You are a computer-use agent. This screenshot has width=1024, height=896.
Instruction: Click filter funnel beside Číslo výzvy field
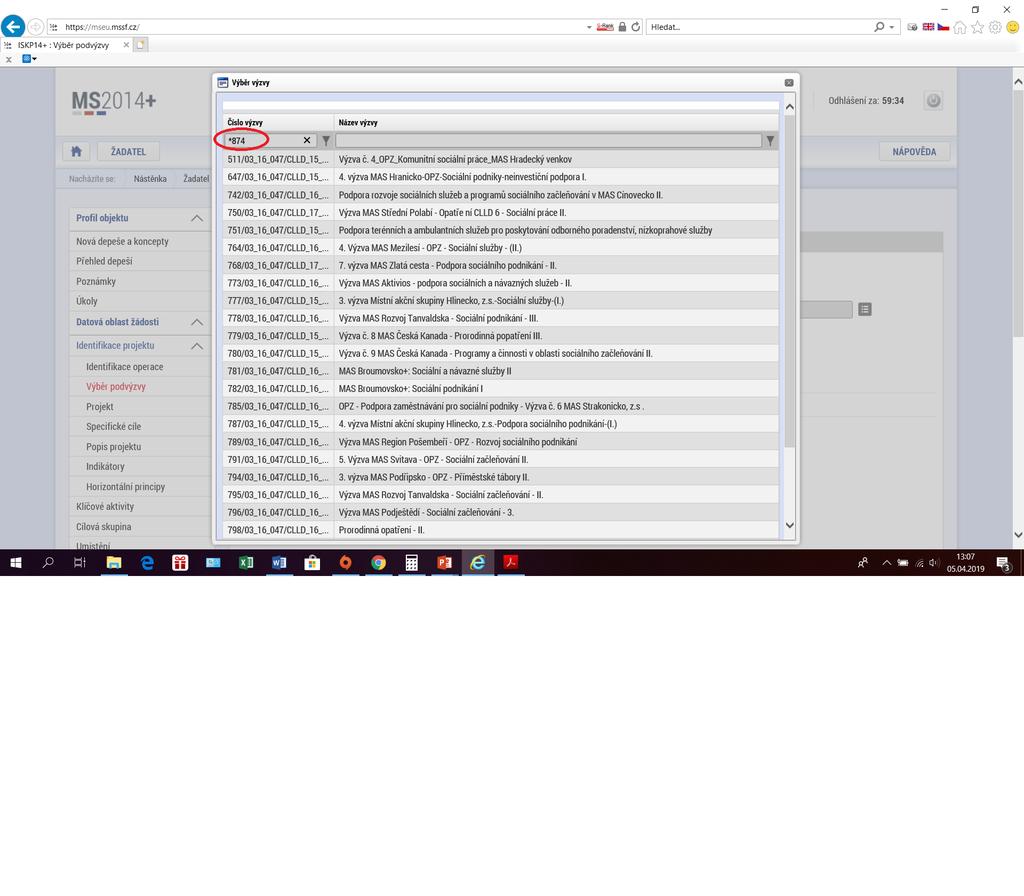(326, 140)
